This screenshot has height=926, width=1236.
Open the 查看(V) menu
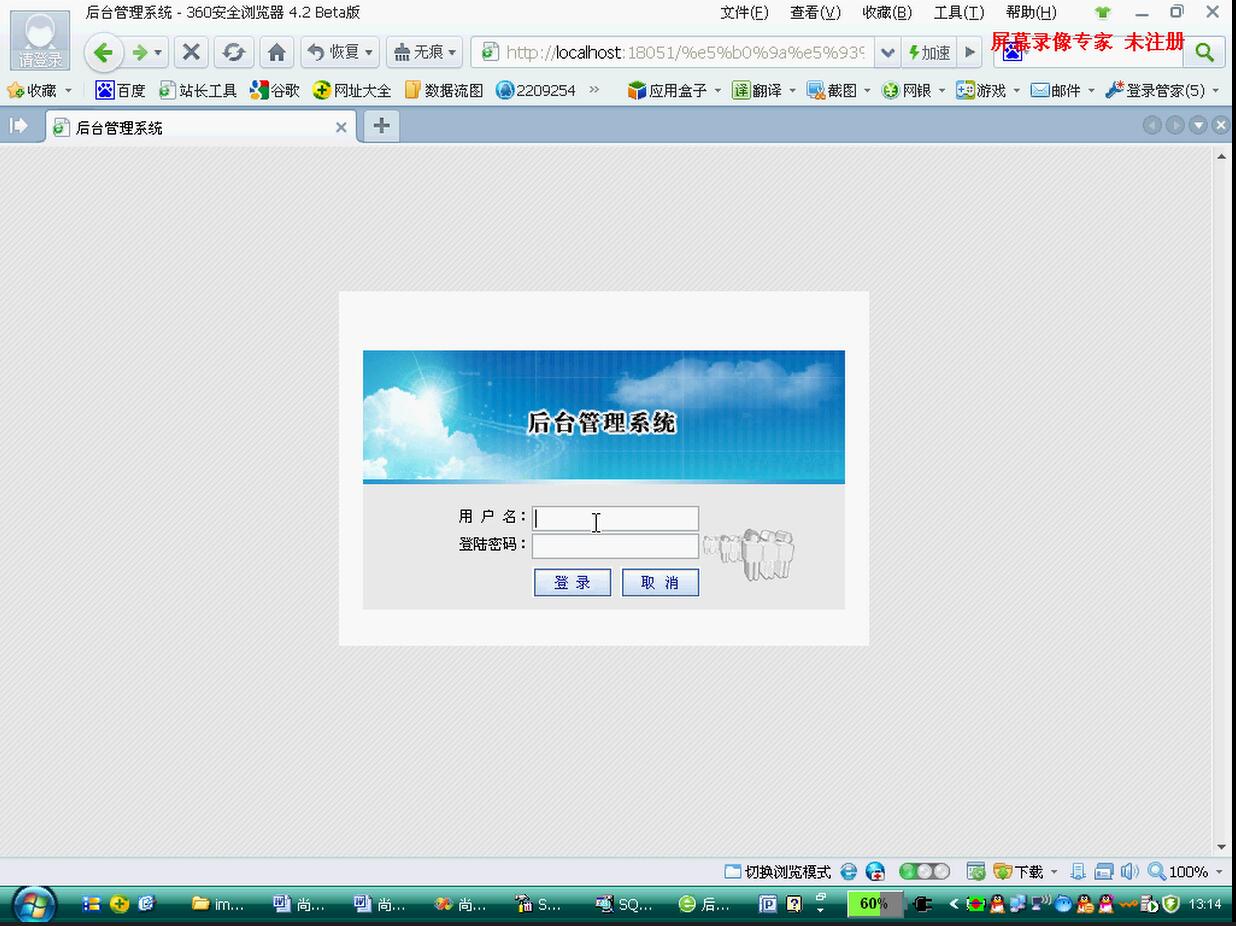[815, 12]
